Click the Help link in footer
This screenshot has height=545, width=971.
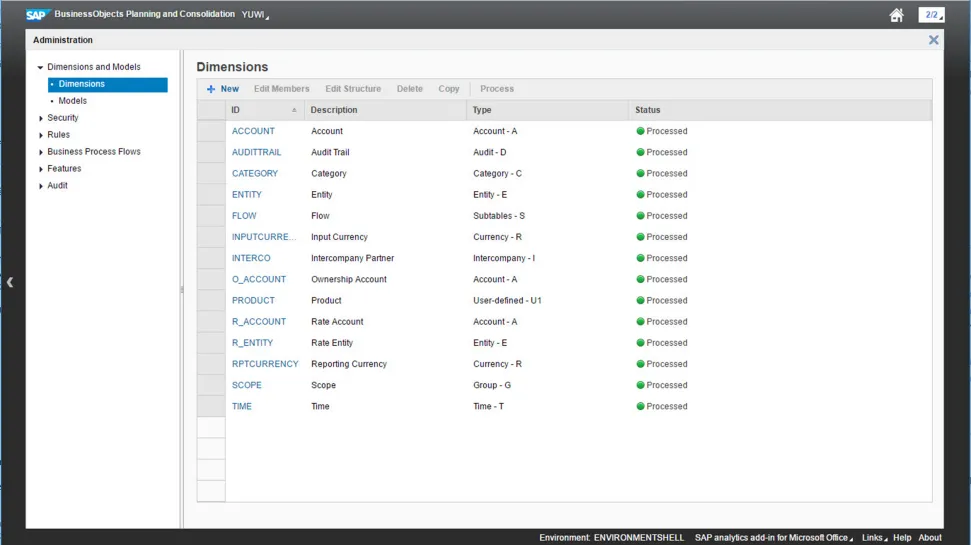(x=902, y=537)
